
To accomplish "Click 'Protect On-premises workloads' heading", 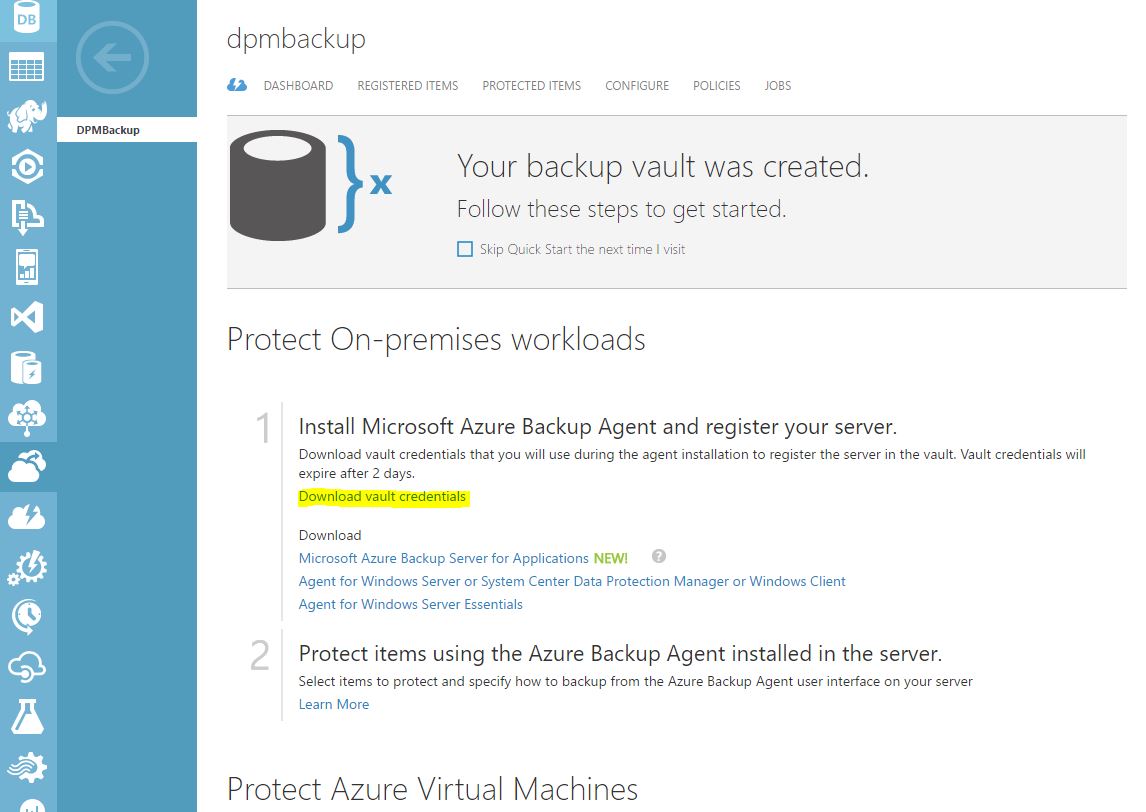I will tap(436, 340).
